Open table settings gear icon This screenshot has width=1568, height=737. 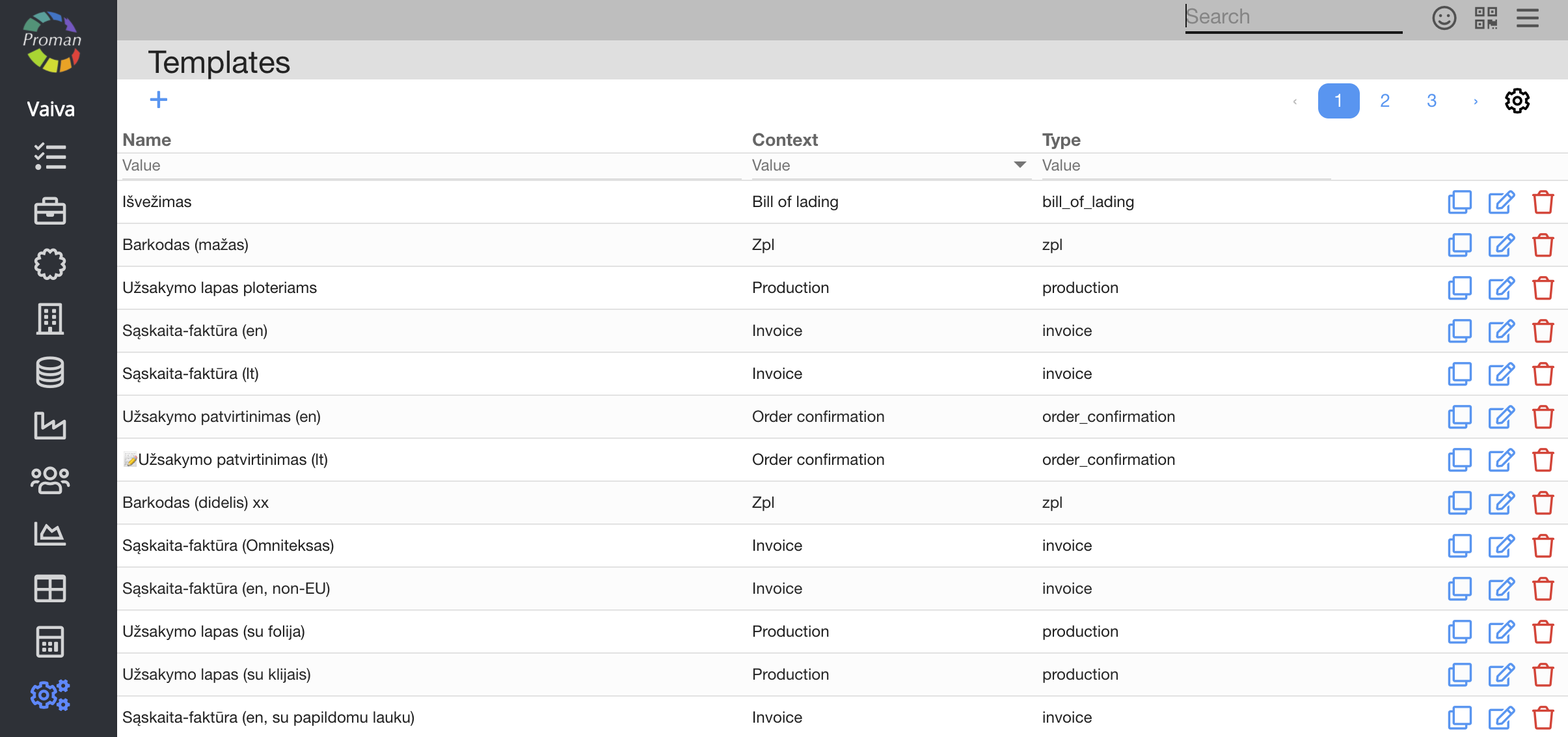[x=1517, y=101]
